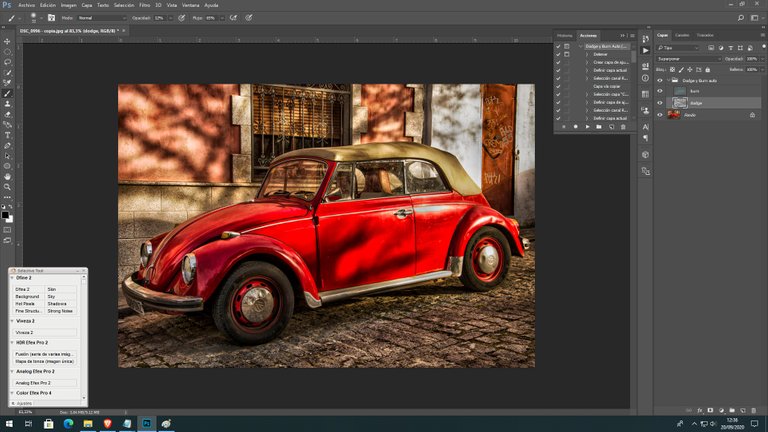This screenshot has height=432, width=768.
Task: Click the Strong Noise button
Action: click(60, 311)
